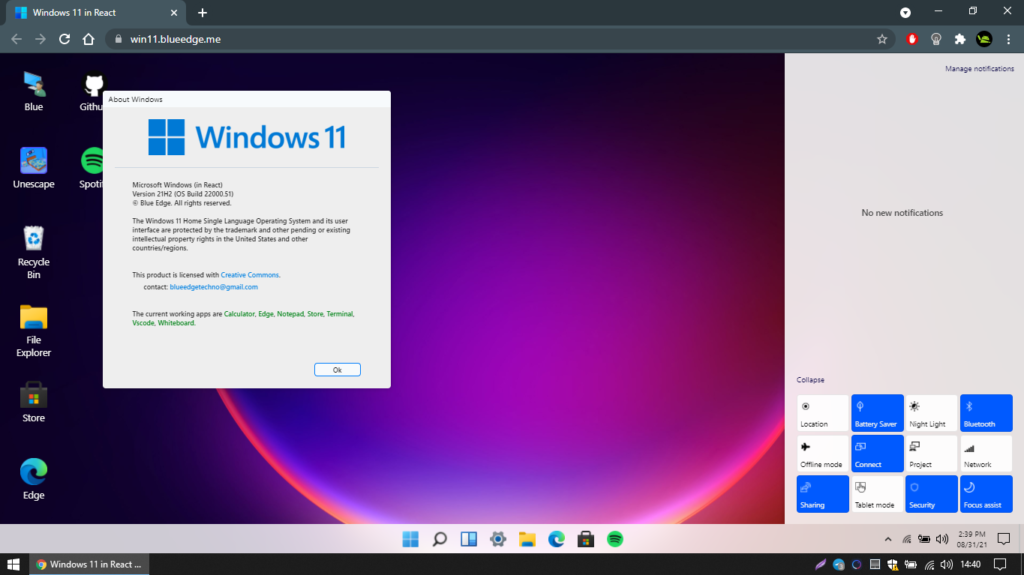1024x575 pixels.
Task: Click red ad-blocker extension icon
Action: 912,39
